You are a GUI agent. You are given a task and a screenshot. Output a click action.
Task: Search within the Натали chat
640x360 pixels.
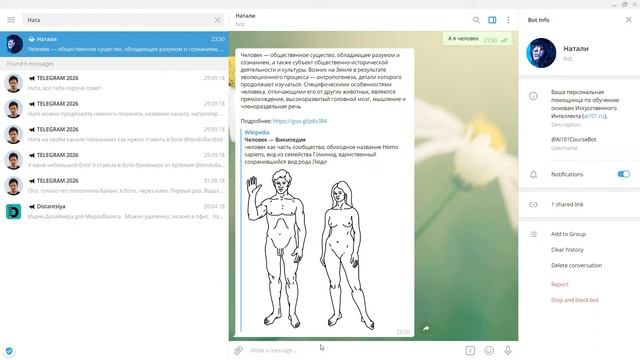(x=476, y=20)
